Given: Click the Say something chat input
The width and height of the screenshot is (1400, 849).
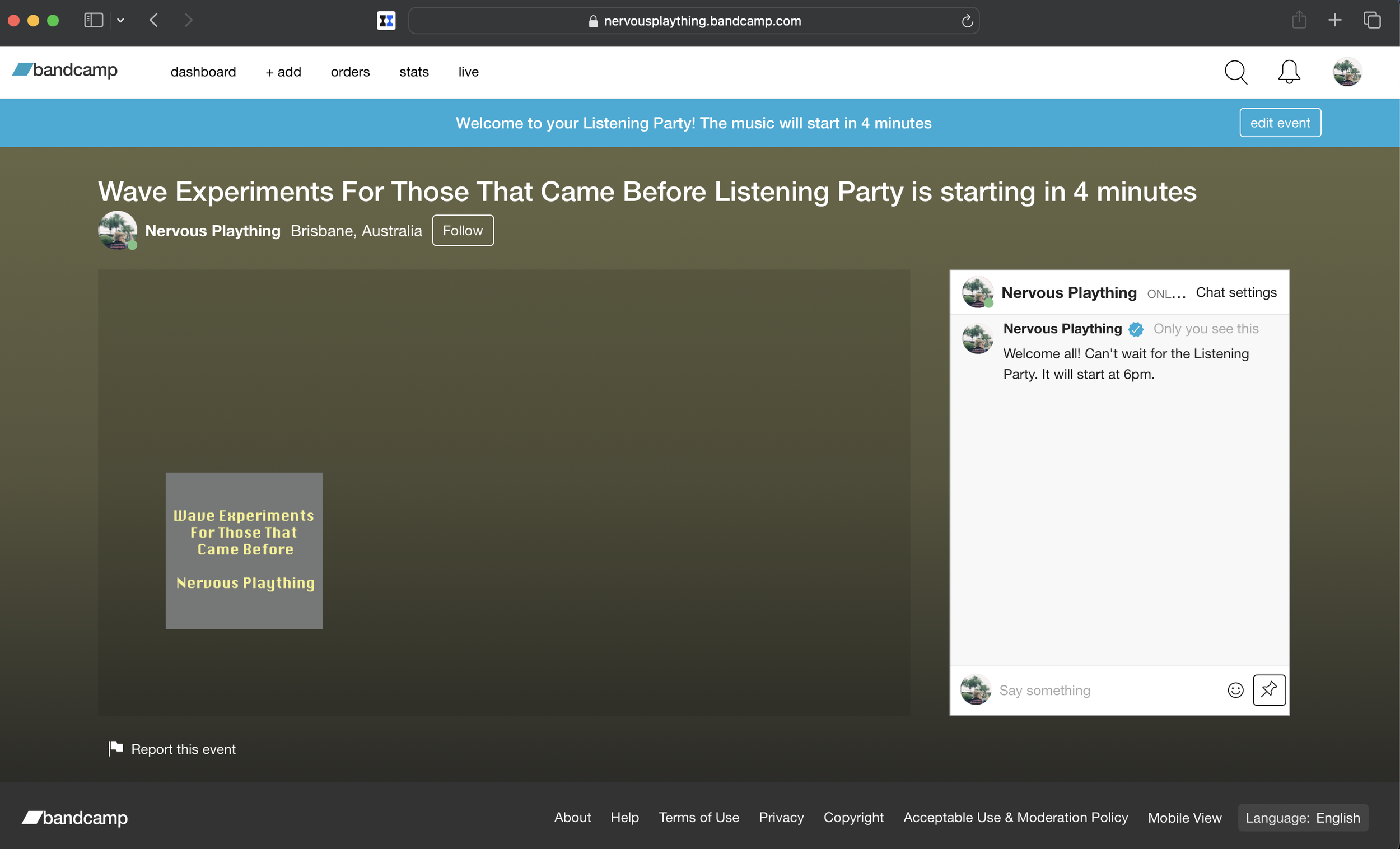Looking at the screenshot, I should (x=1108, y=691).
